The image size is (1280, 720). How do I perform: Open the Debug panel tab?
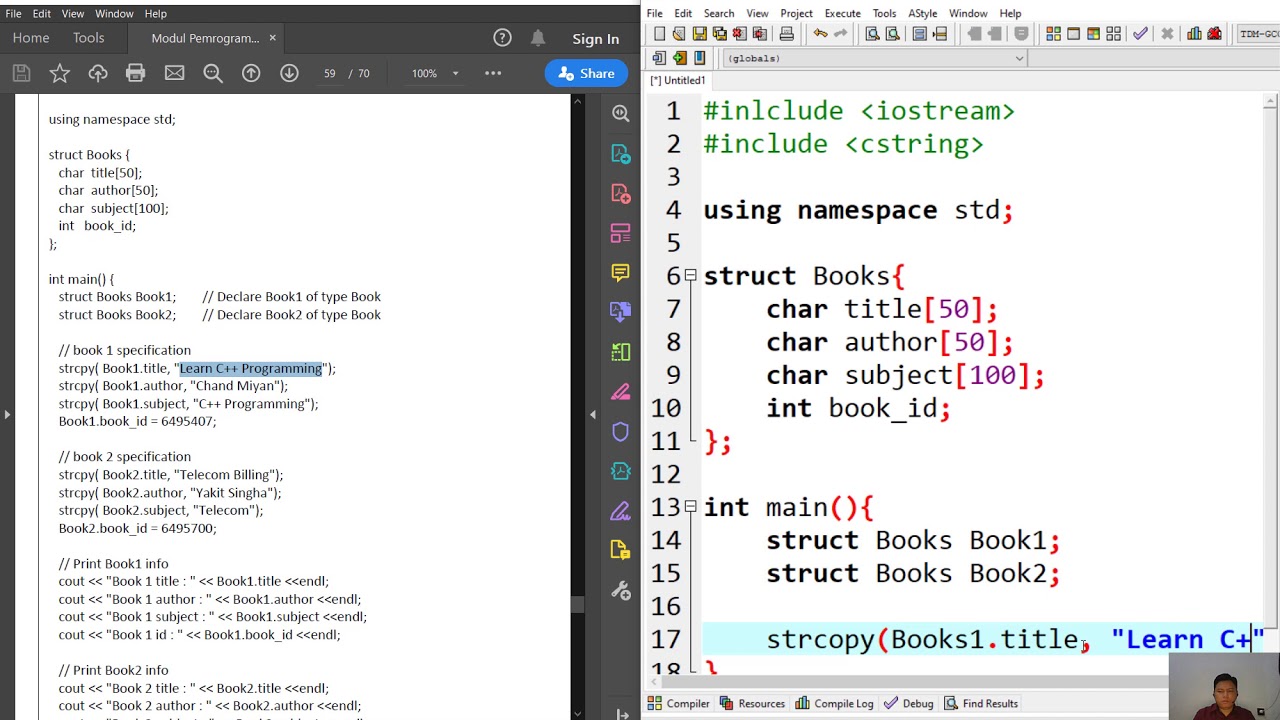pyautogui.click(x=908, y=703)
